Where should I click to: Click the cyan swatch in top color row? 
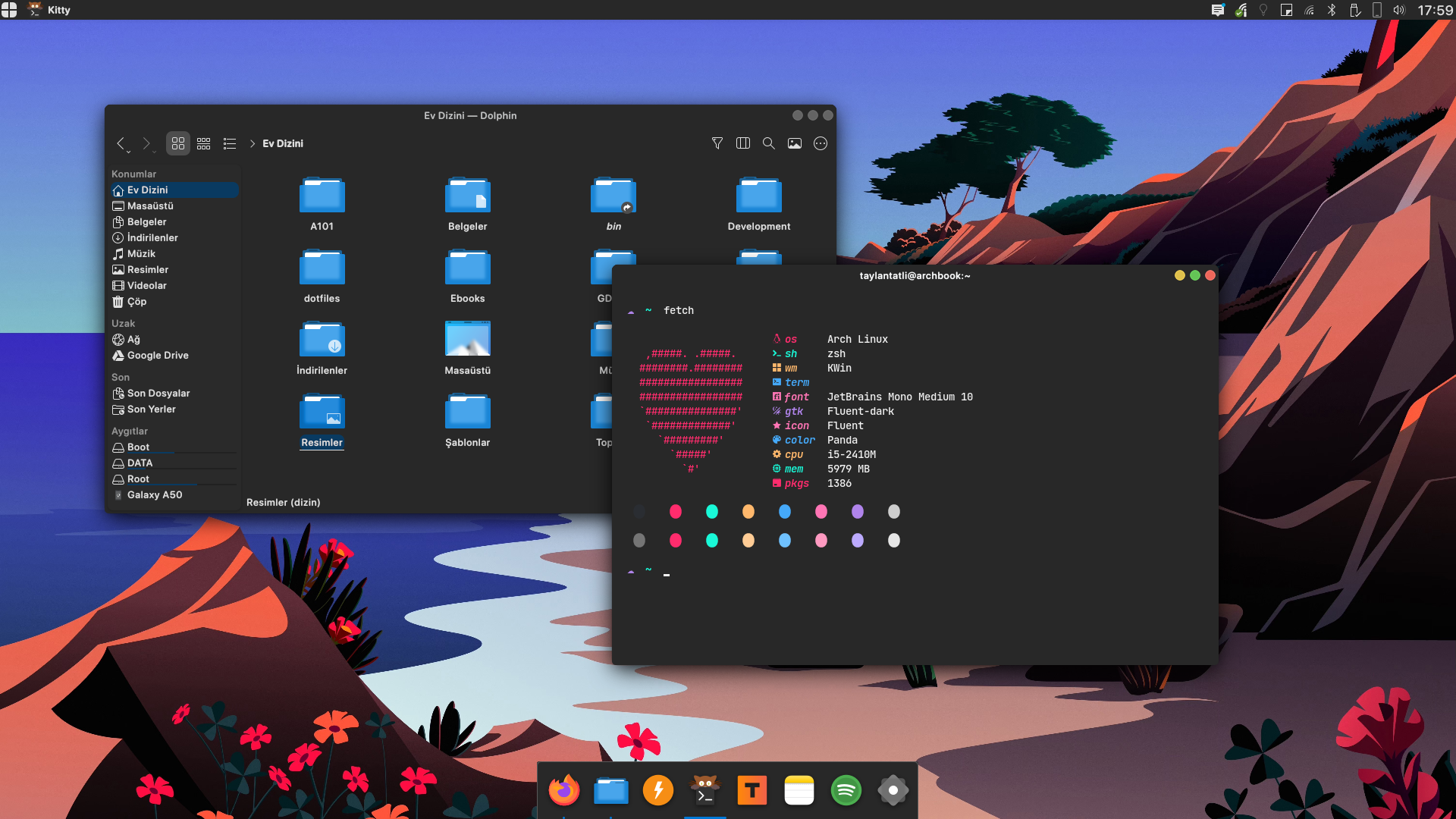point(712,512)
